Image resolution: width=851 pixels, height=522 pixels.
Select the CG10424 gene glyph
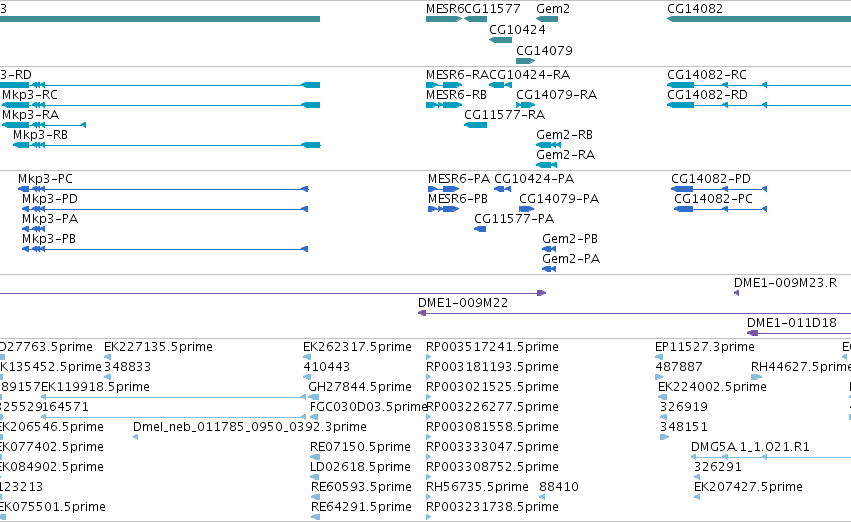(500, 40)
